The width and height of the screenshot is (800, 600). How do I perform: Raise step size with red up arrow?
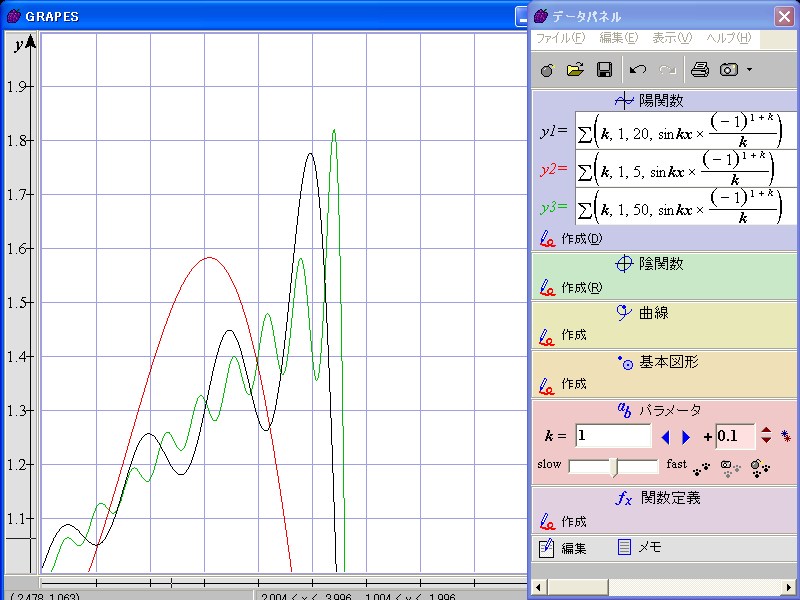[x=766, y=431]
